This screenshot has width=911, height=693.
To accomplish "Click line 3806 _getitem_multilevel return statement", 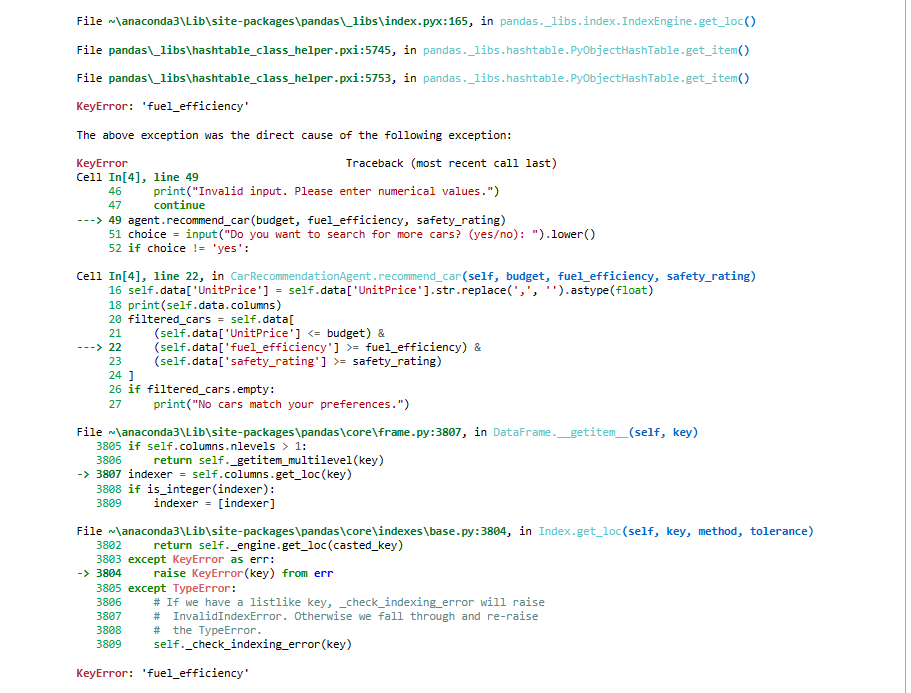I will coord(268,460).
